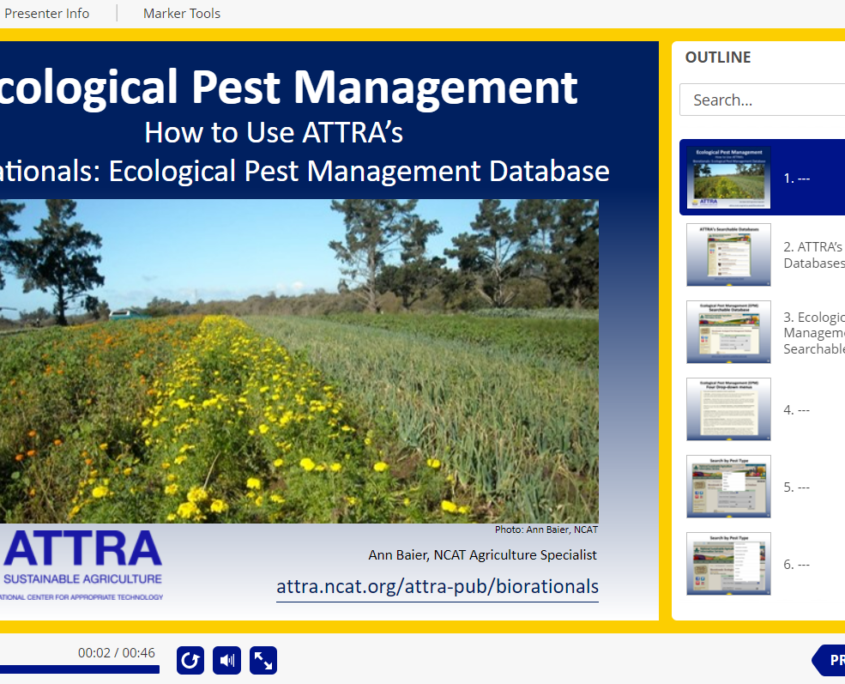Open slide 6 thumbnail in outline
Viewport: 845px width, 684px height.
click(728, 563)
